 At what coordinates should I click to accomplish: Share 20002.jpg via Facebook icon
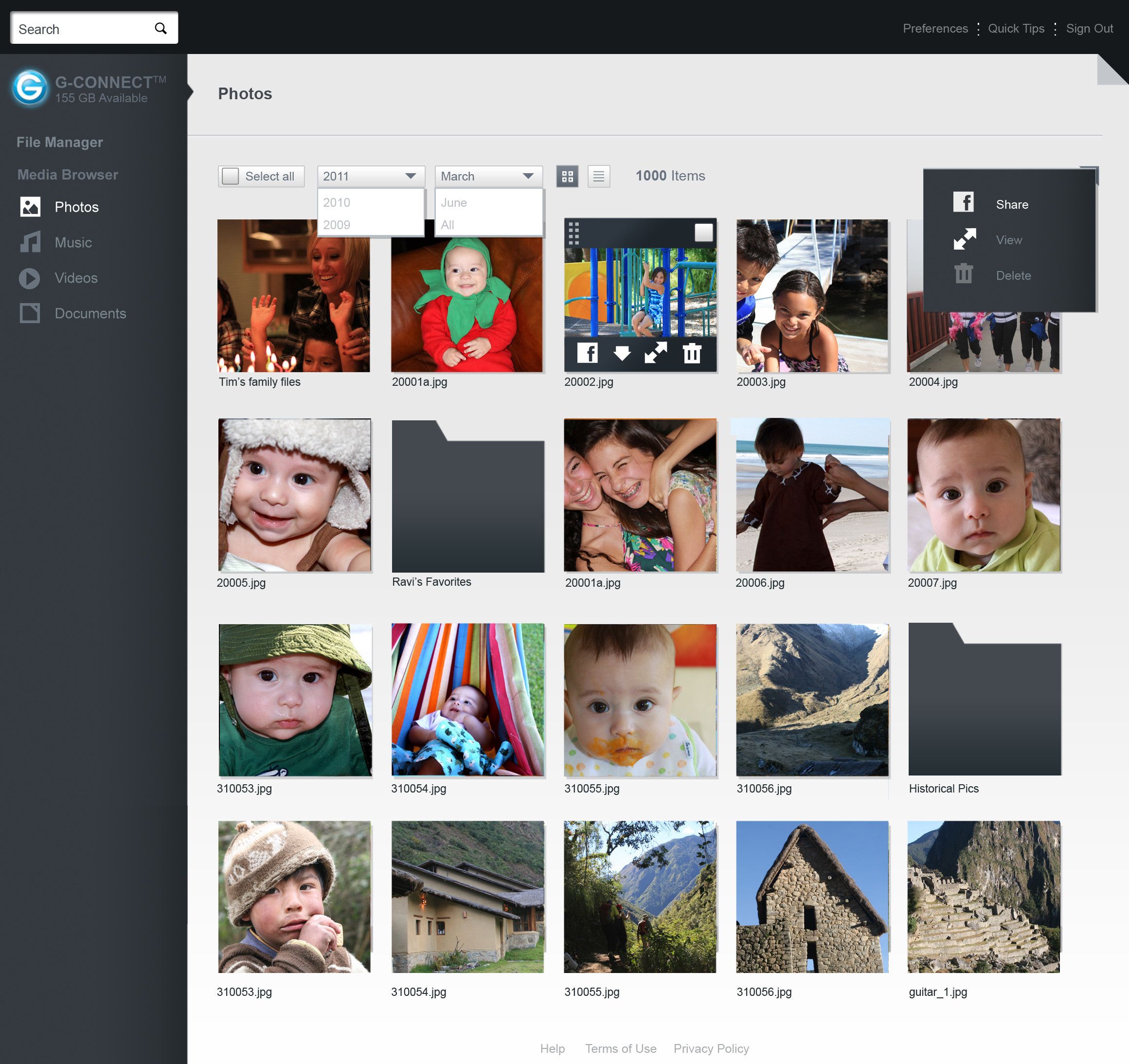tap(587, 353)
